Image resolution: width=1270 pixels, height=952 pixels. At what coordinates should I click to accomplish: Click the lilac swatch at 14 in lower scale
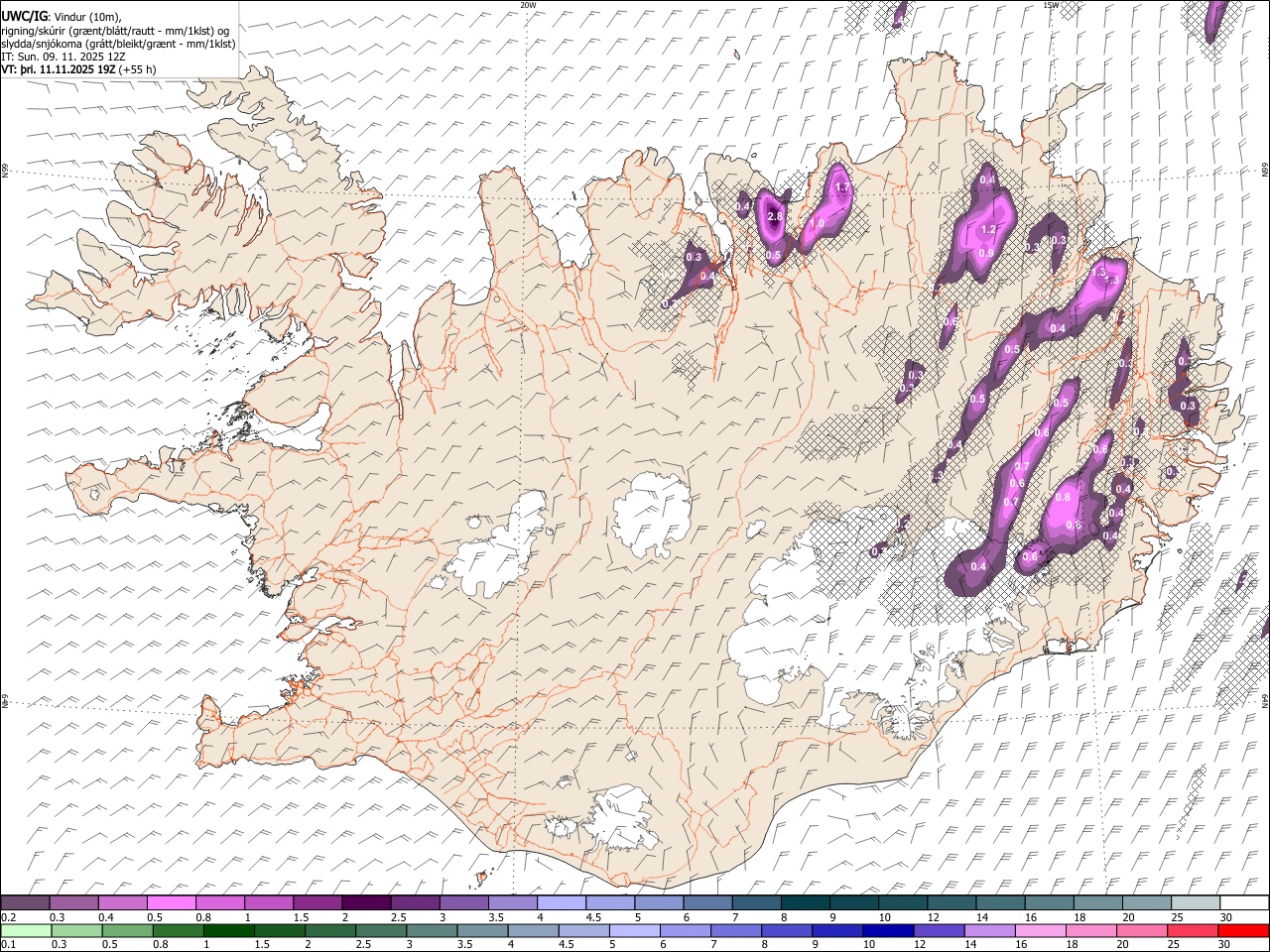[989, 930]
